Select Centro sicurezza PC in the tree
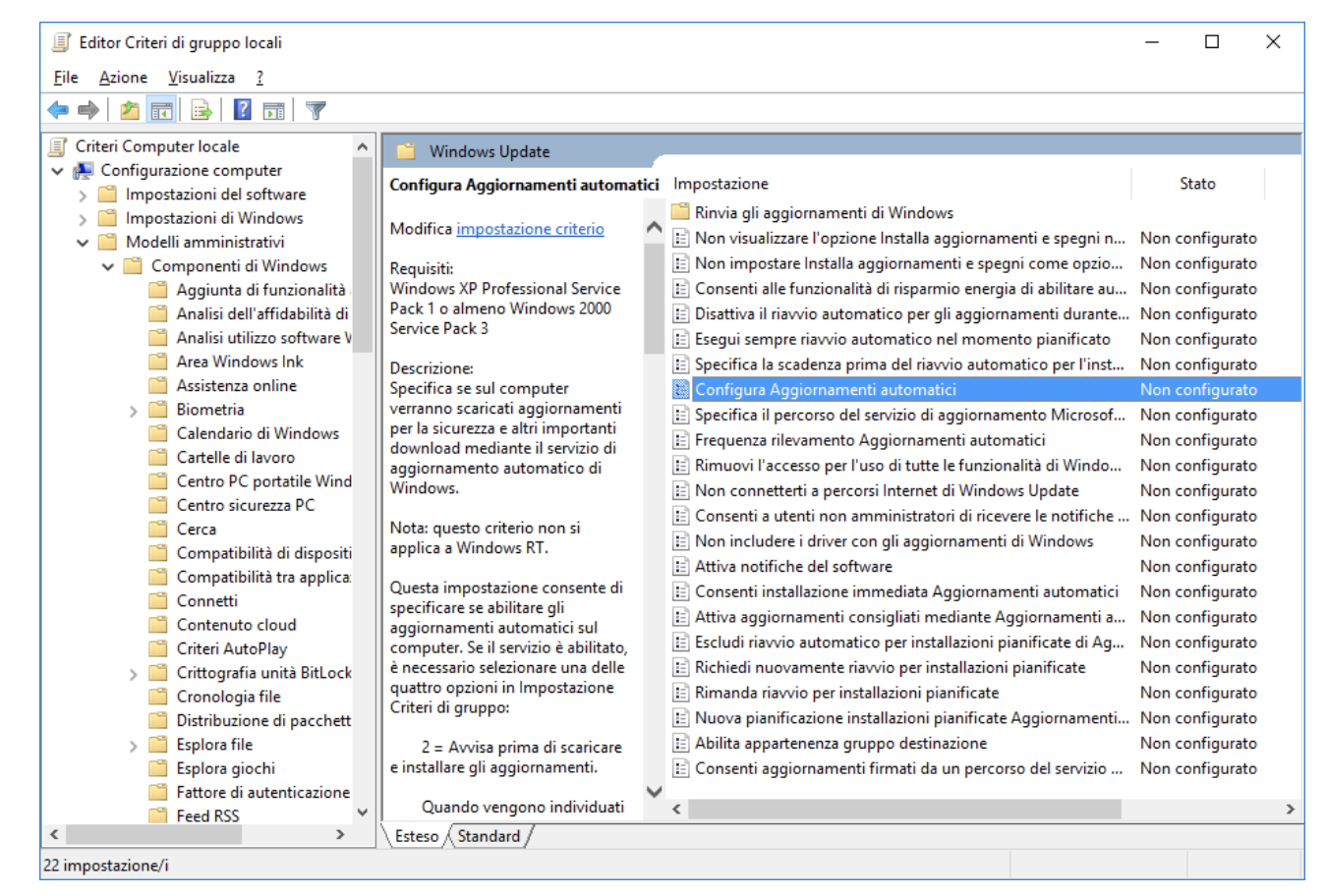This screenshot has height=896, width=1325. (x=246, y=505)
